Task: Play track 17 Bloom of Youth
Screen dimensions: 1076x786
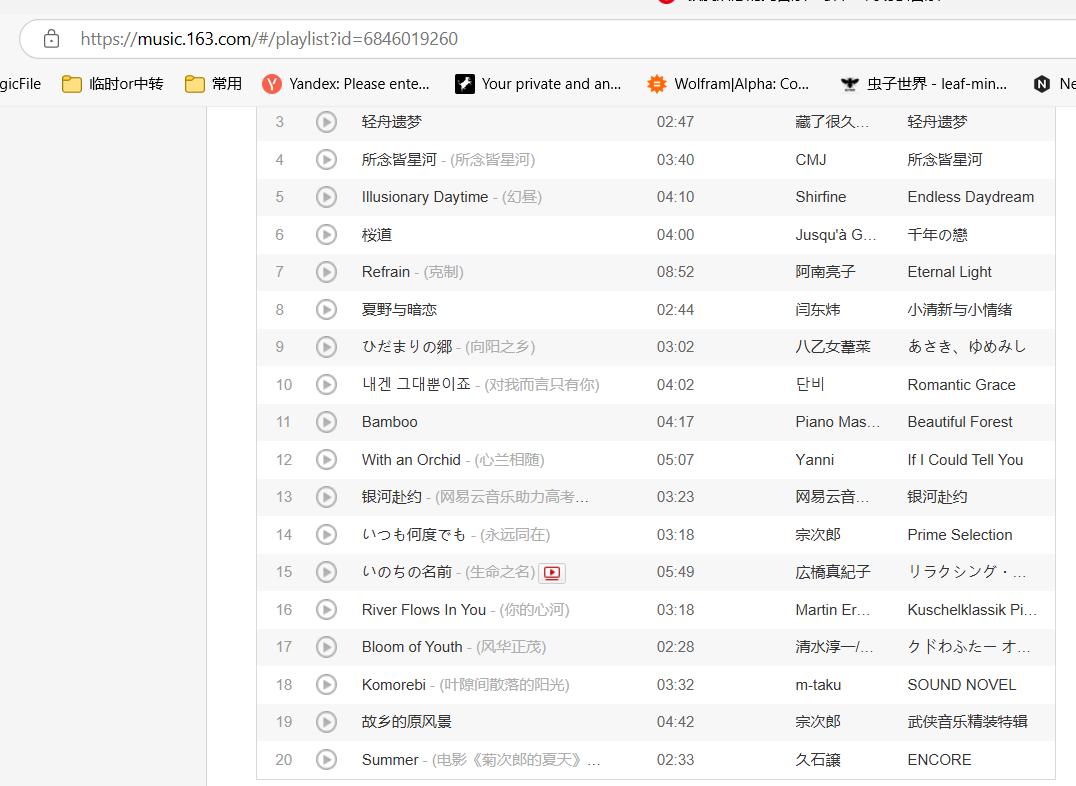Action: click(x=326, y=647)
